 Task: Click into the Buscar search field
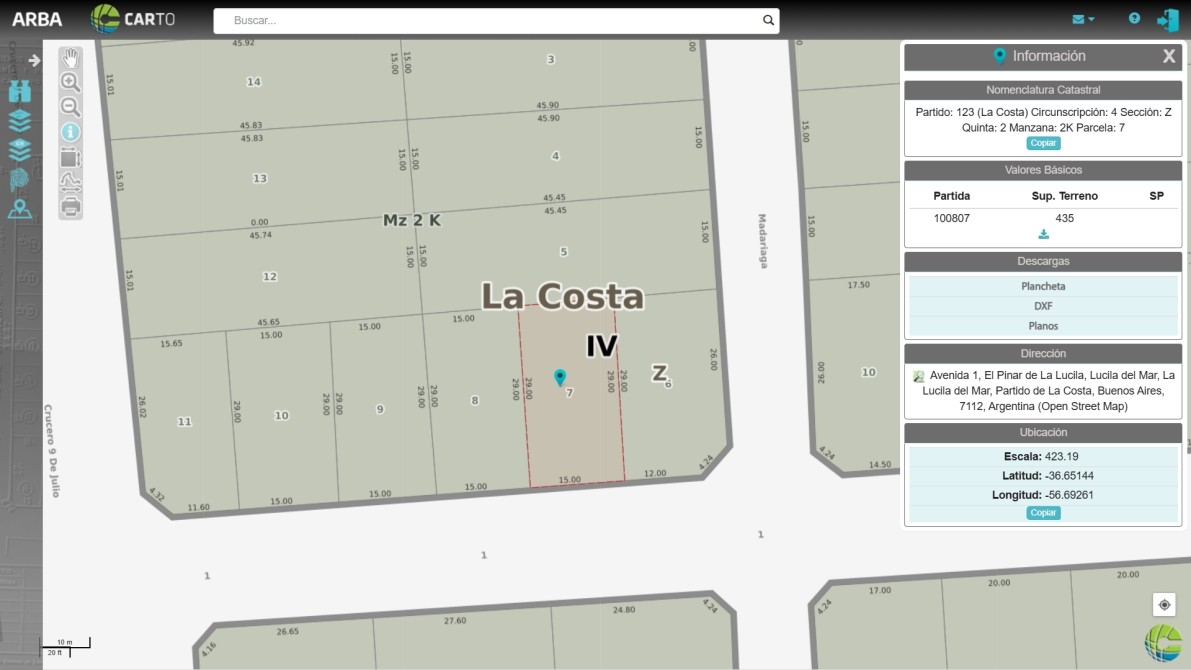(490, 20)
